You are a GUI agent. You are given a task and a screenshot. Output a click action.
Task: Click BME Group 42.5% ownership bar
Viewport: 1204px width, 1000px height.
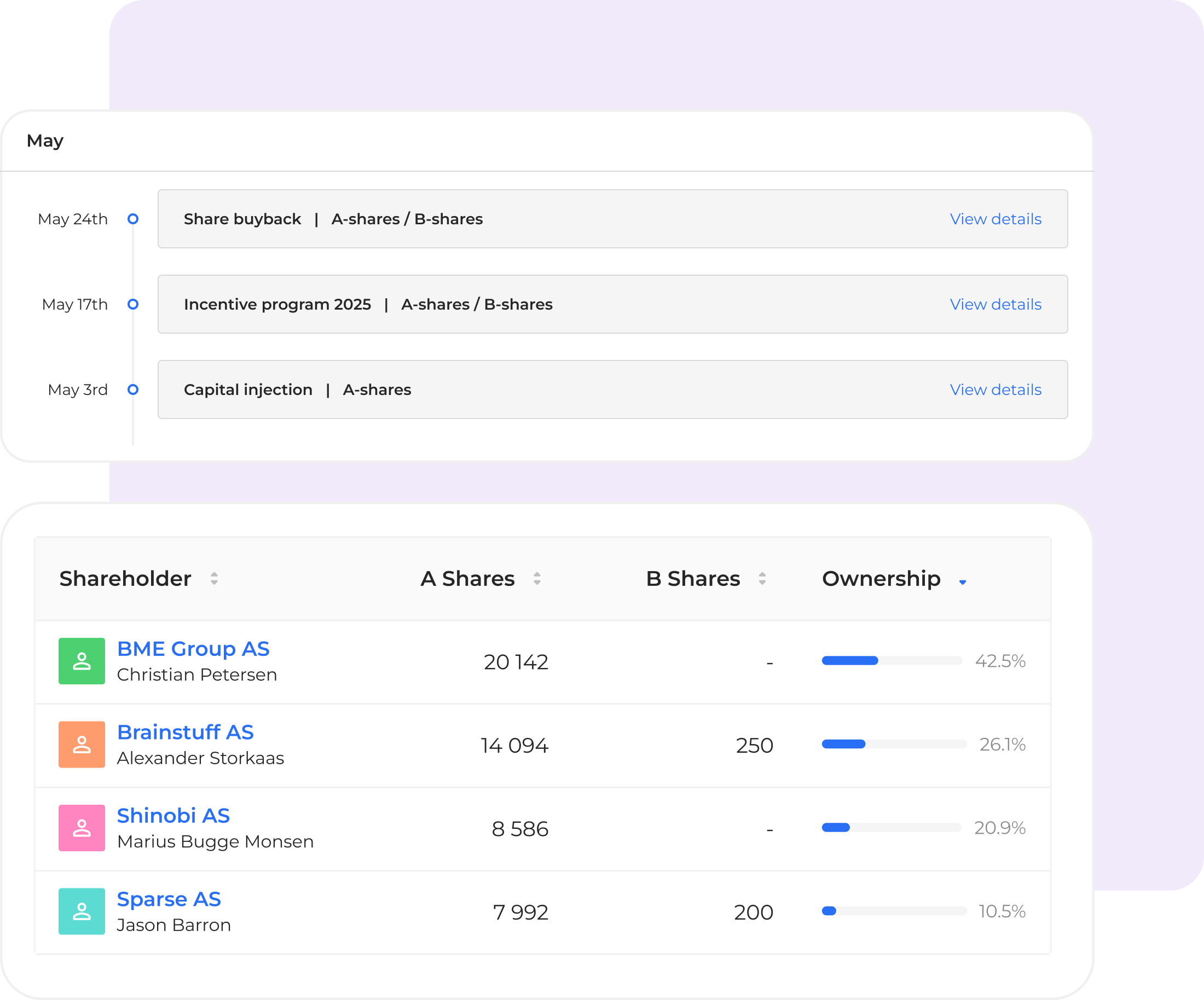pyautogui.click(x=892, y=661)
